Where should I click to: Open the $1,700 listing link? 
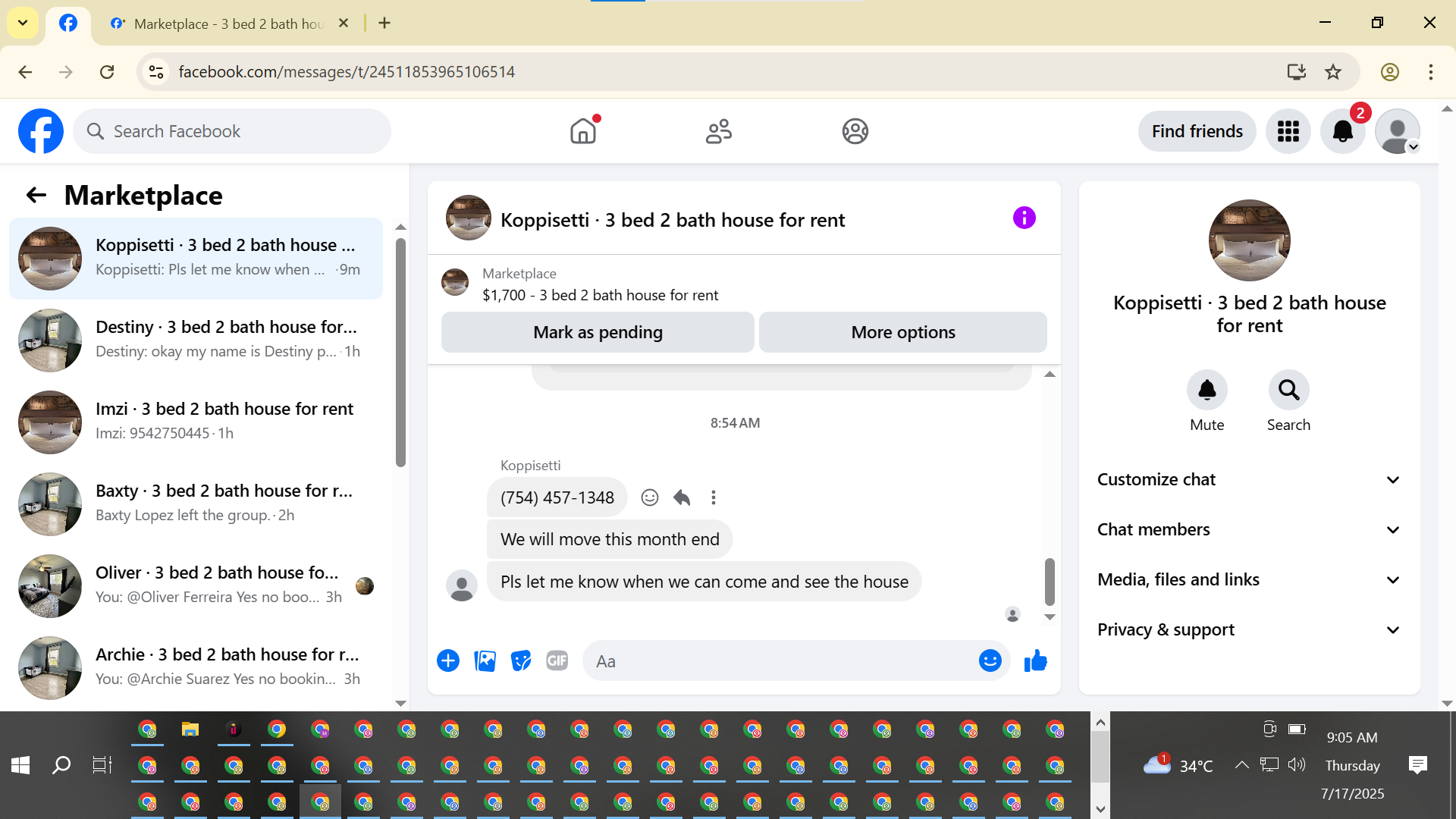pos(600,295)
